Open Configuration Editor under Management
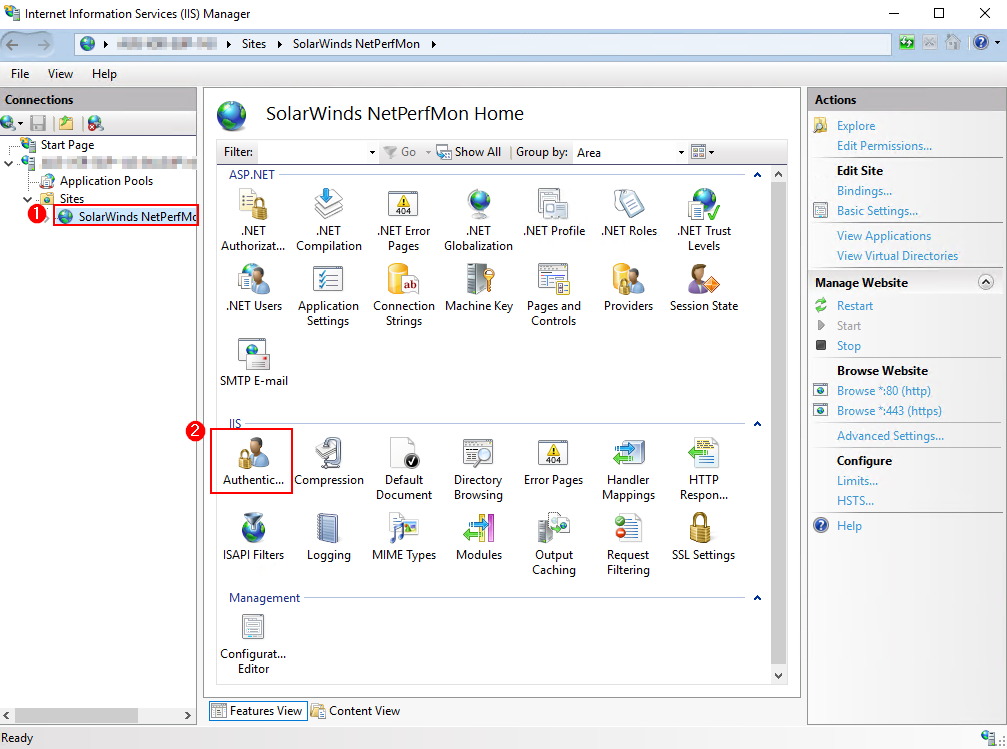The width and height of the screenshot is (1007, 749). [253, 644]
